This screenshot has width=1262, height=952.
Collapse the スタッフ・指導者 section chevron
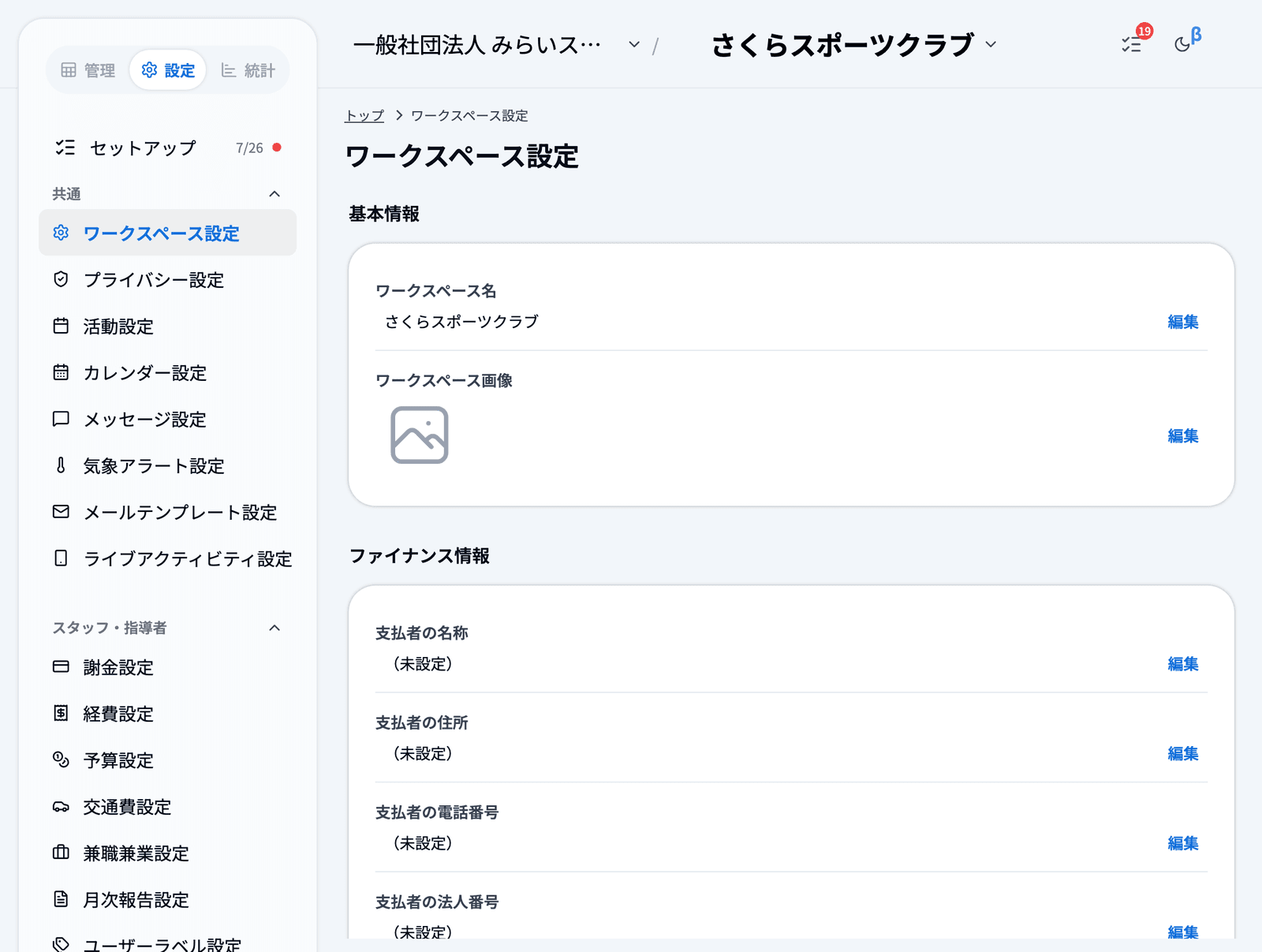(274, 628)
